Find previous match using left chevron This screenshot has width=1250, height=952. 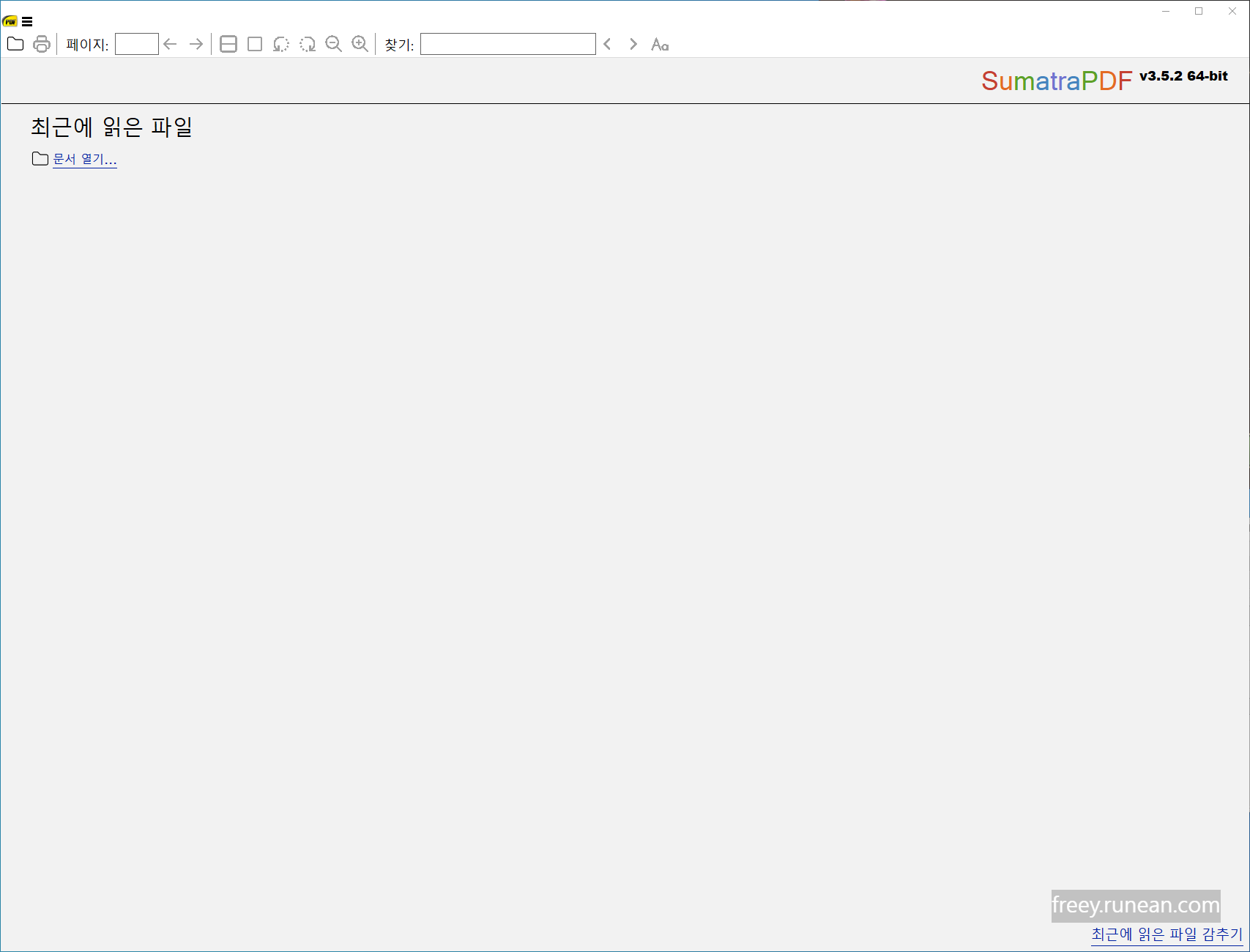tap(608, 44)
